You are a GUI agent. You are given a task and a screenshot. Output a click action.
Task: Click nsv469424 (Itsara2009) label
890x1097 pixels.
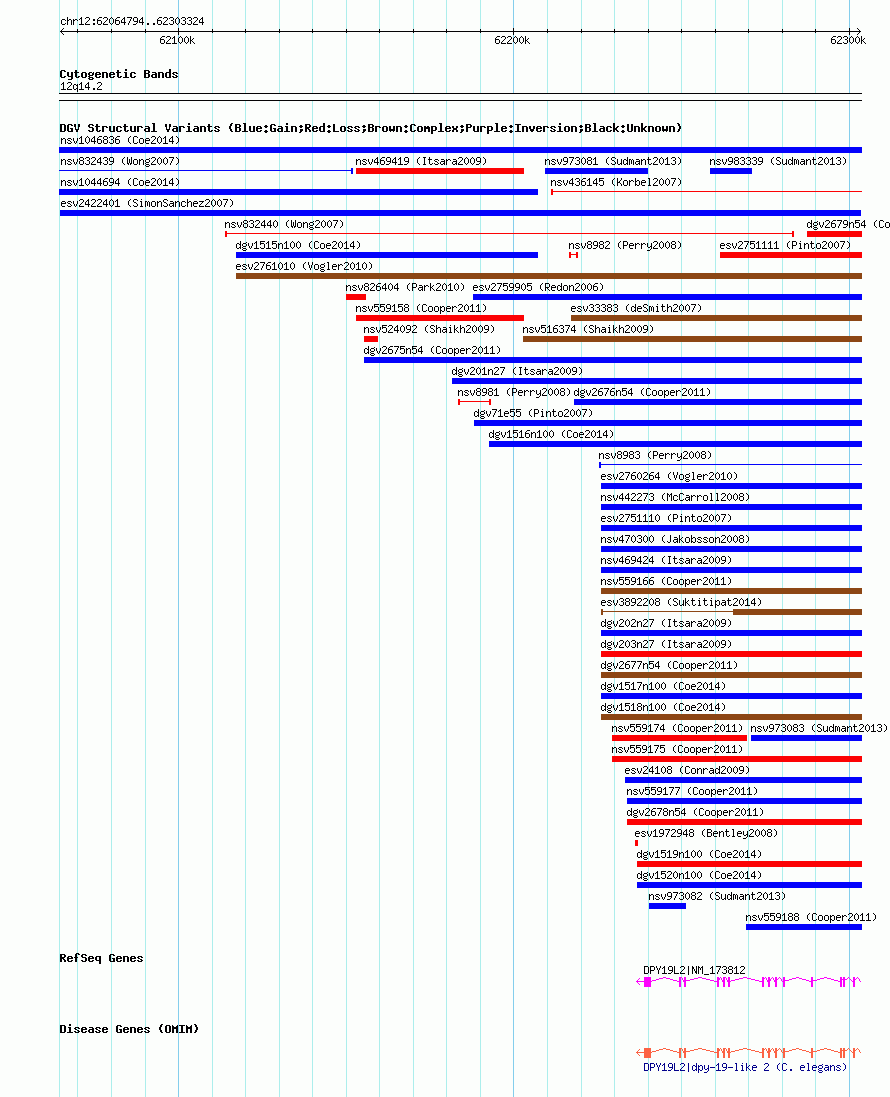pos(666,560)
